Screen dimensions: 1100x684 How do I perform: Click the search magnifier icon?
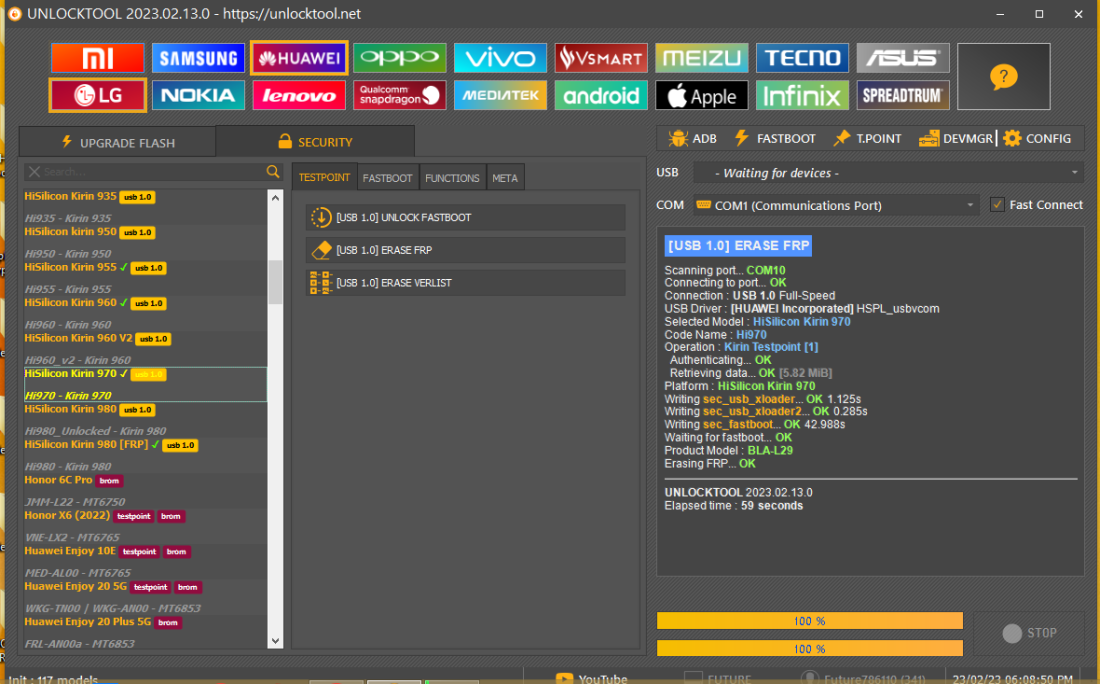pyautogui.click(x=273, y=172)
